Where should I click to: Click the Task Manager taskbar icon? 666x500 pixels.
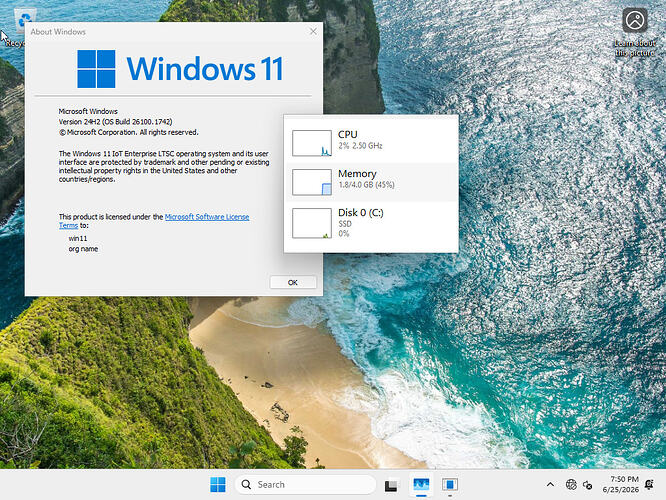(421, 484)
